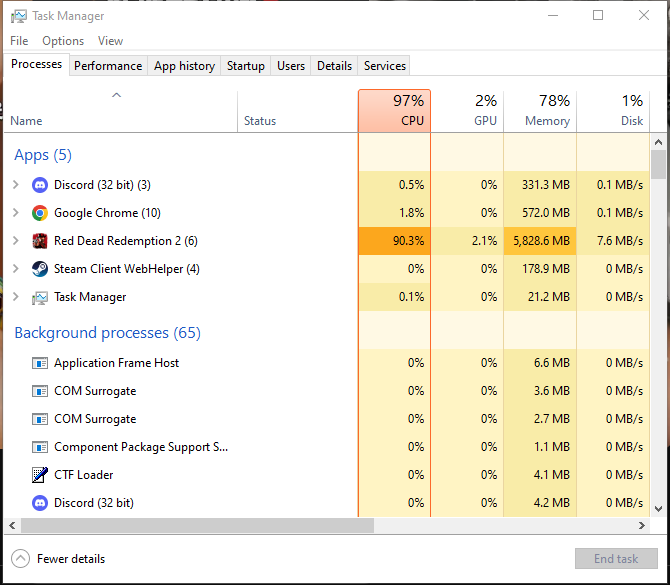Click the 1.8% CPU cell for Chrome
Screen dimensions: 670x585
point(394,213)
